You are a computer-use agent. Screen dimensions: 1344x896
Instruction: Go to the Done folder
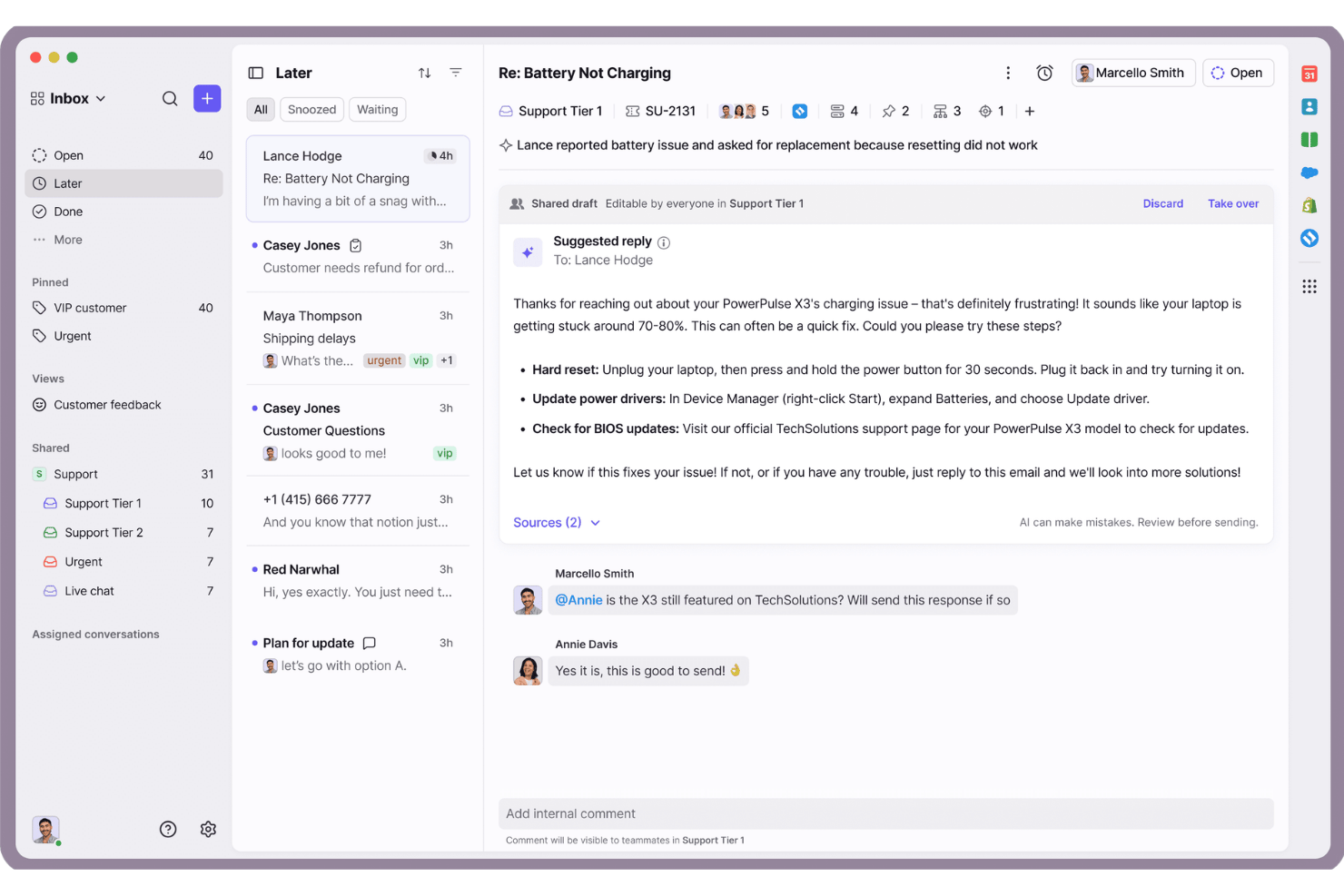124,212
